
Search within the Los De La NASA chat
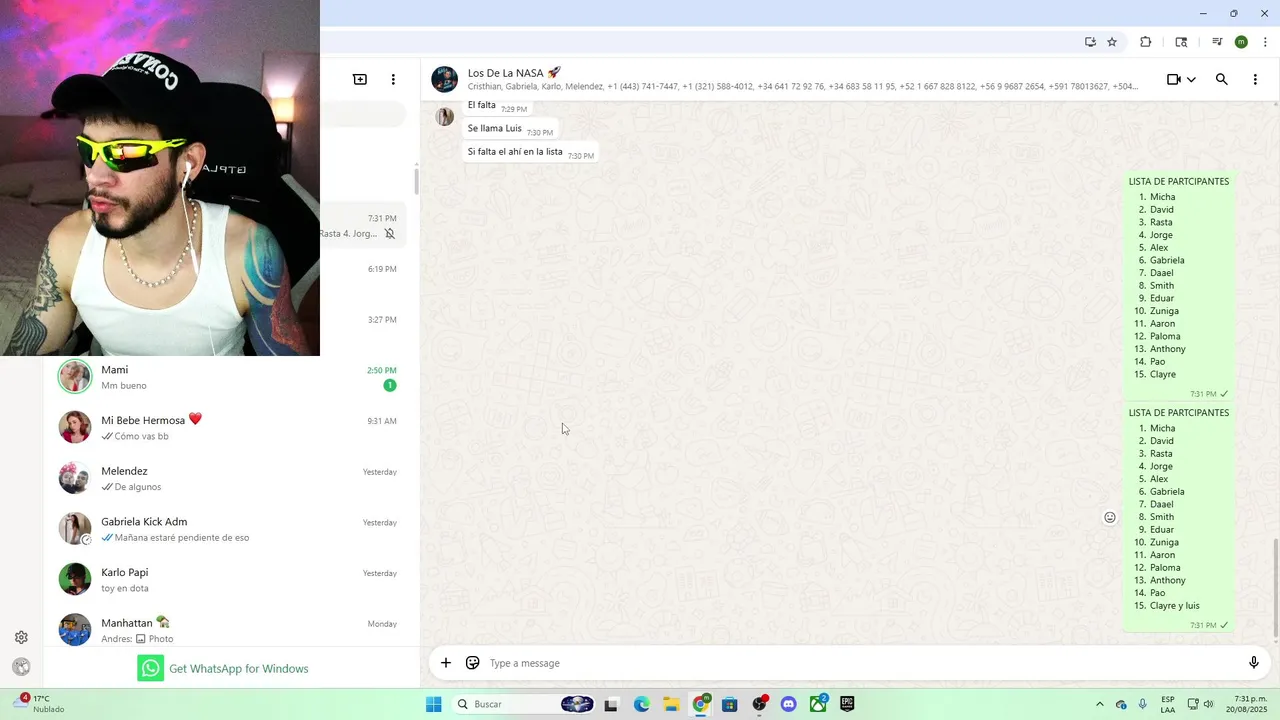(x=1221, y=79)
